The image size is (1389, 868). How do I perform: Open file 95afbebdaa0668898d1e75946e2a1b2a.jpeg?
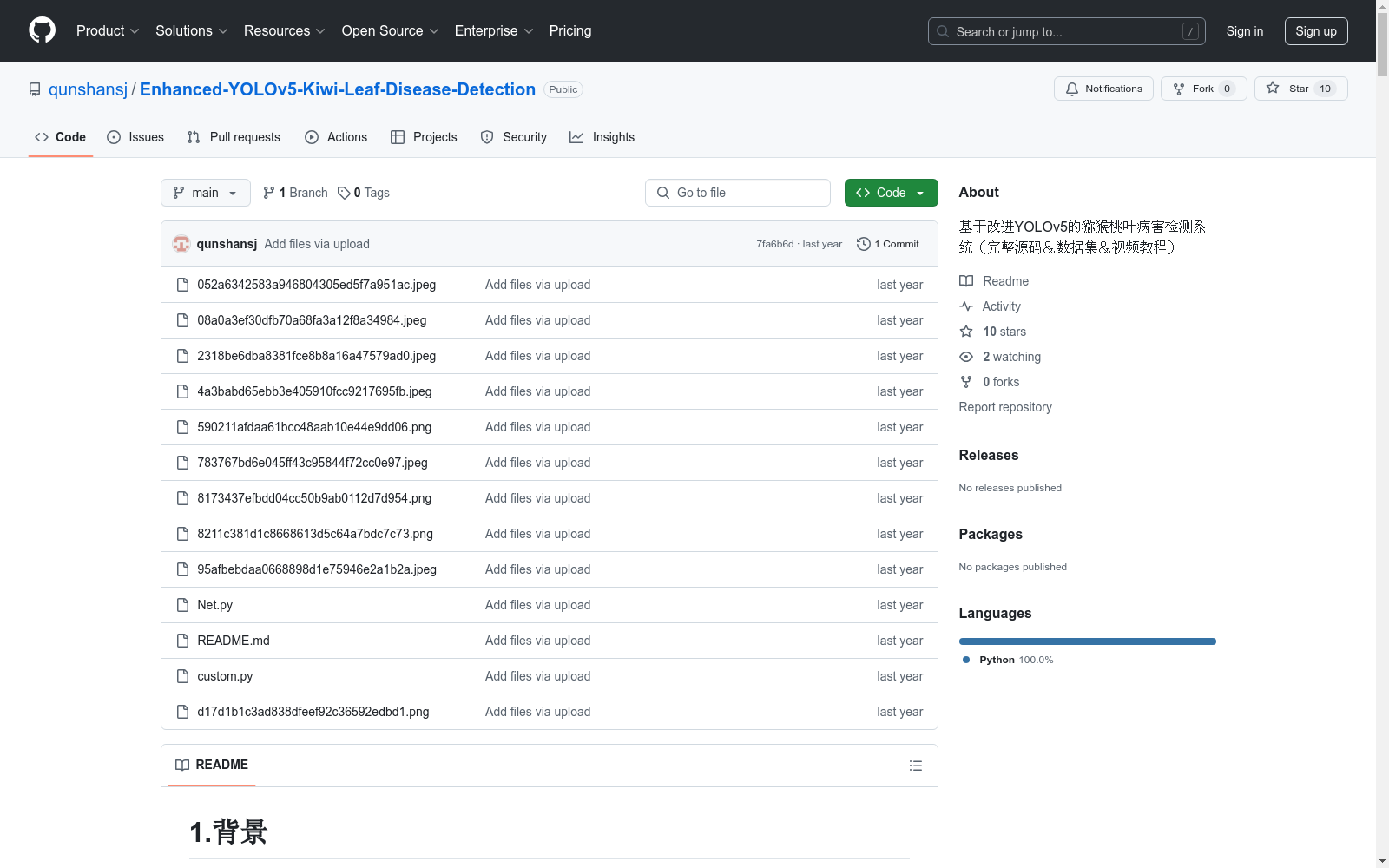coord(317,569)
